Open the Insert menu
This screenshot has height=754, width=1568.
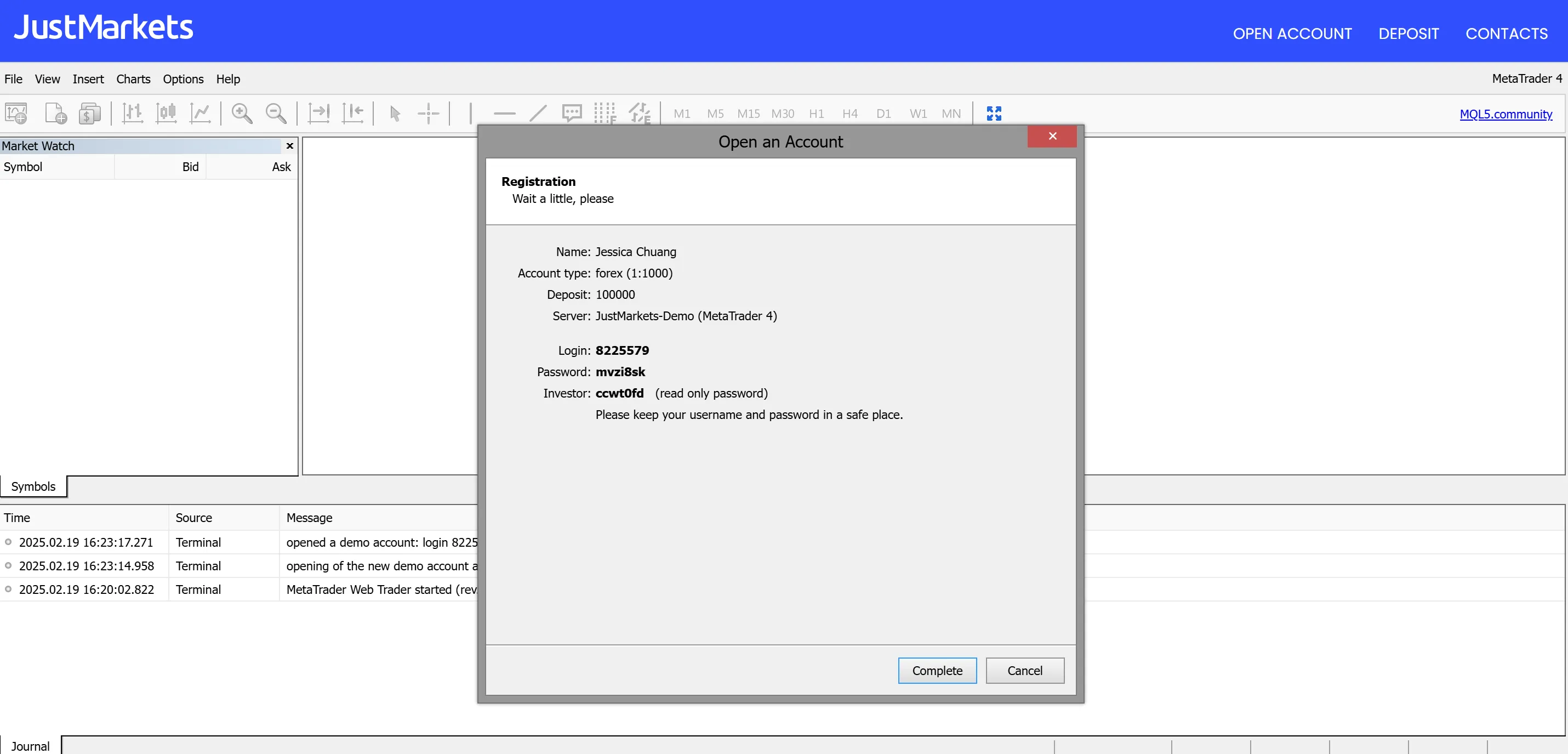point(88,79)
